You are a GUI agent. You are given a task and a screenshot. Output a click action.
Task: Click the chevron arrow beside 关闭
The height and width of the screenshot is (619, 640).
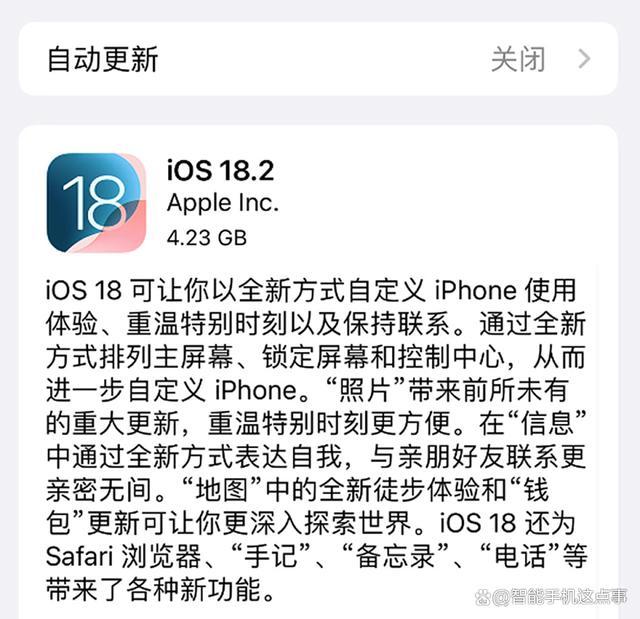[x=584, y=59]
